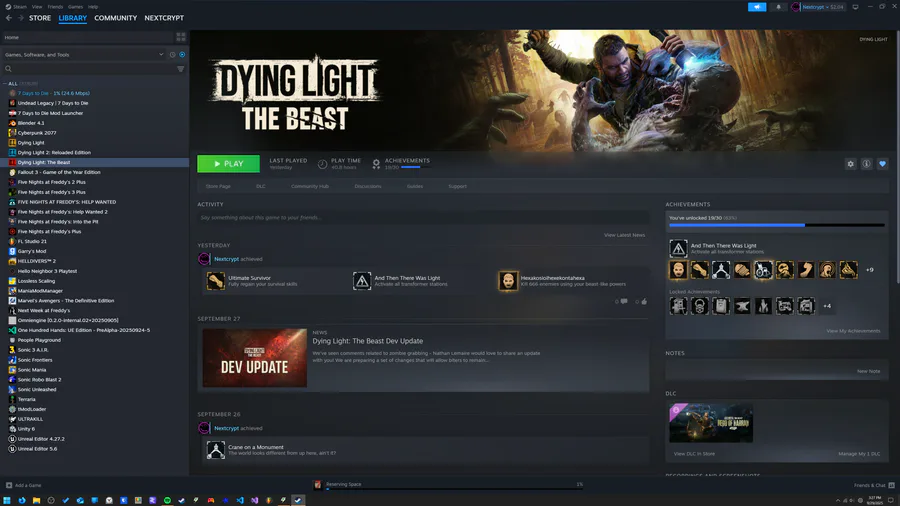This screenshot has width=900, height=506.
Task: Open the Games menu
Action: pos(75,7)
